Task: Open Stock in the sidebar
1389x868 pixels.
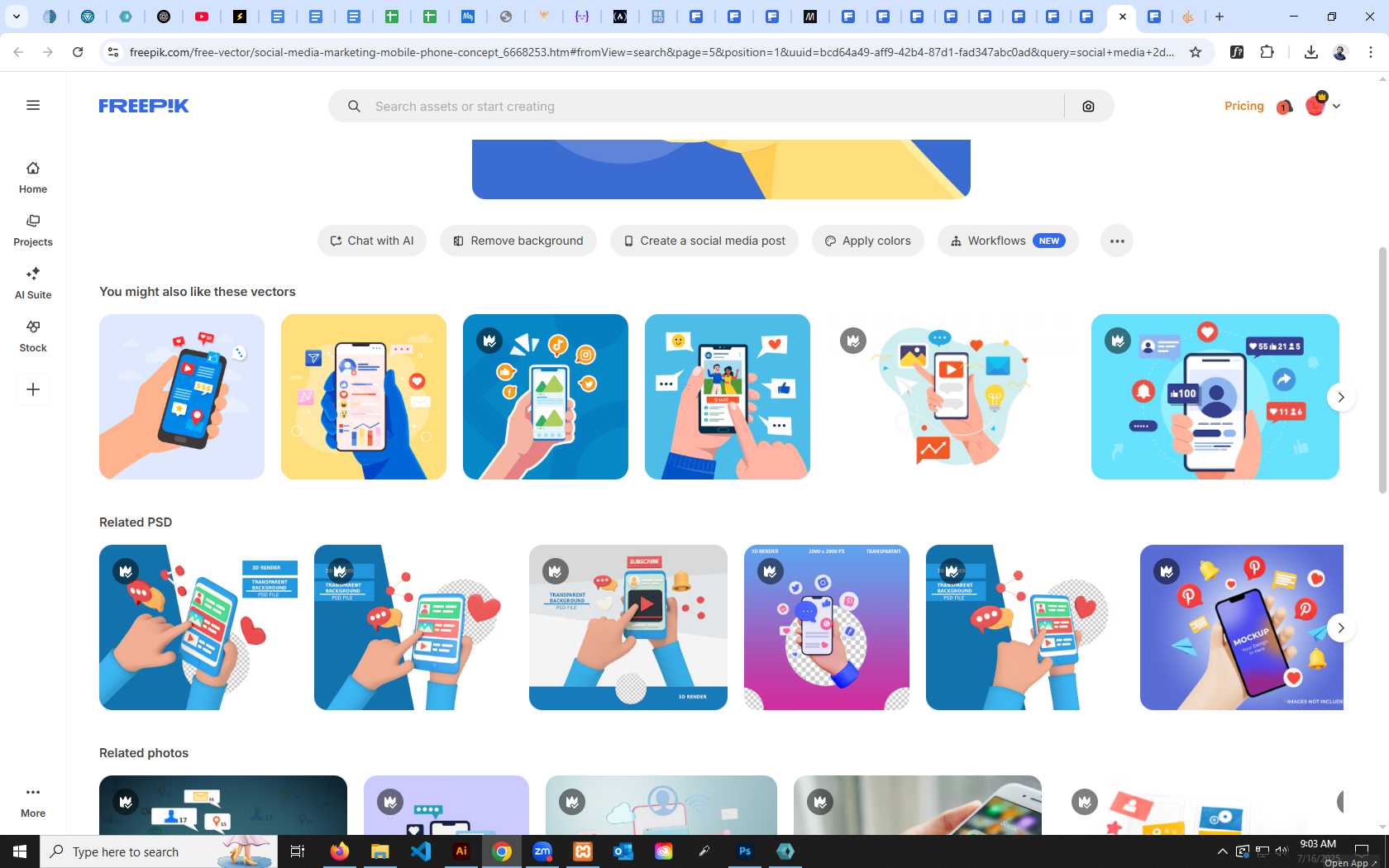Action: click(33, 336)
